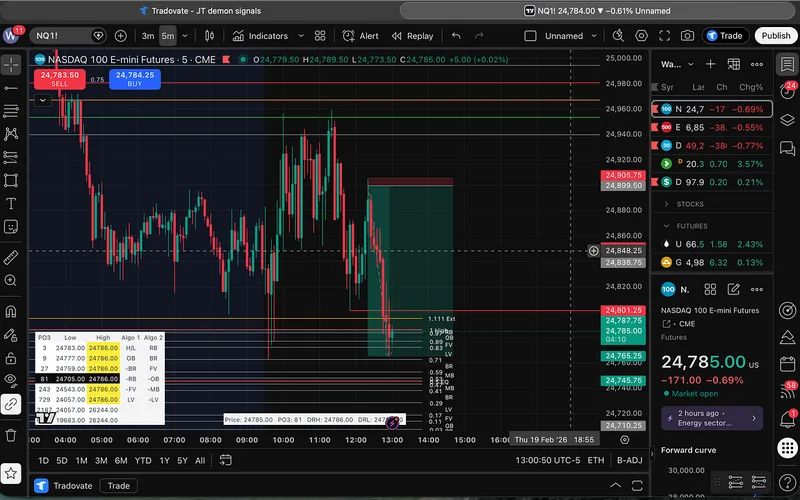Select the 1D date range
Image resolution: width=800 pixels, height=500 pixels.
[43, 460]
